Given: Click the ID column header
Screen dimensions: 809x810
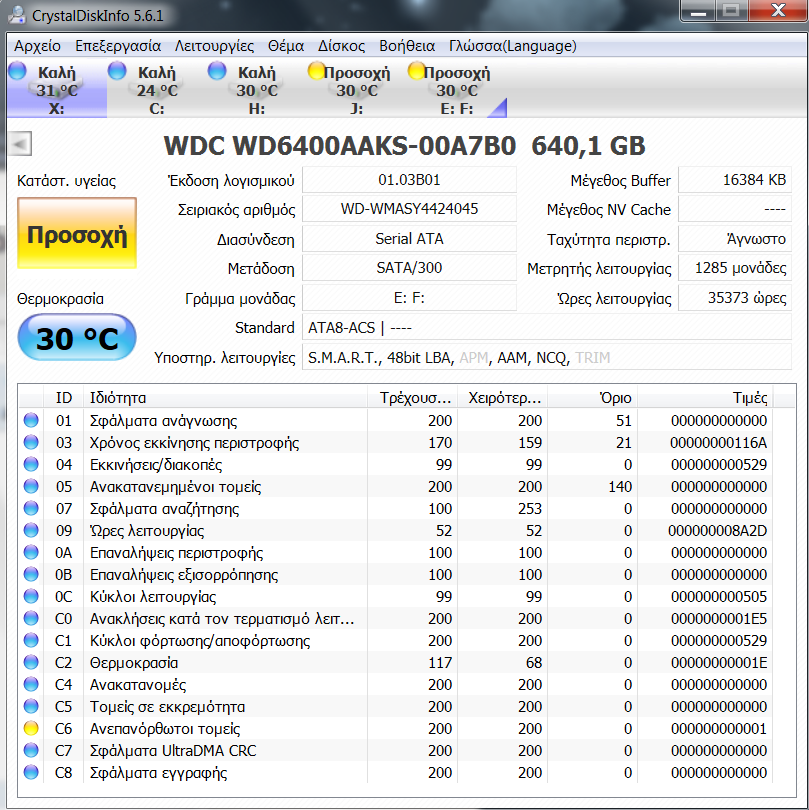Looking at the screenshot, I should (64, 398).
